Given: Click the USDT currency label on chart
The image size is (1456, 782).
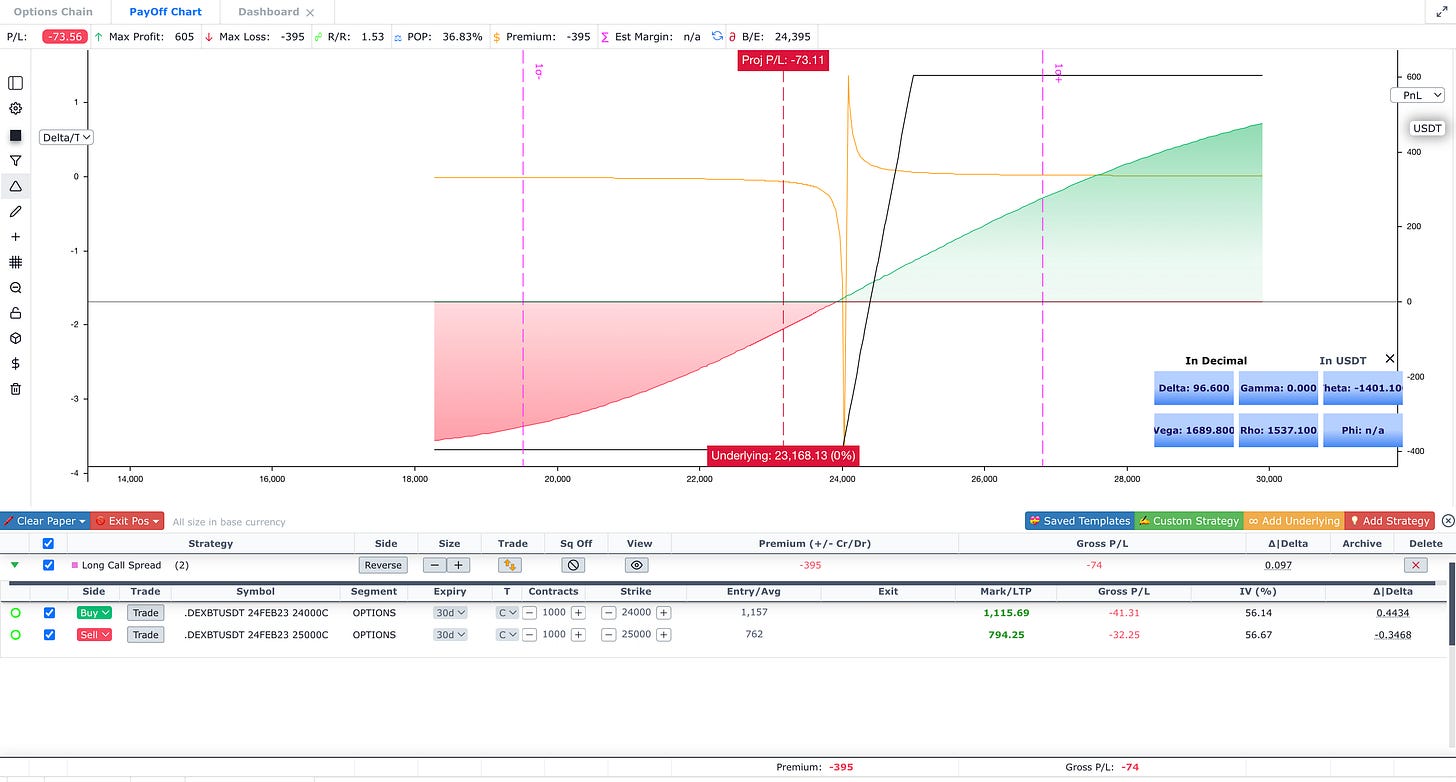Looking at the screenshot, I should (1427, 128).
